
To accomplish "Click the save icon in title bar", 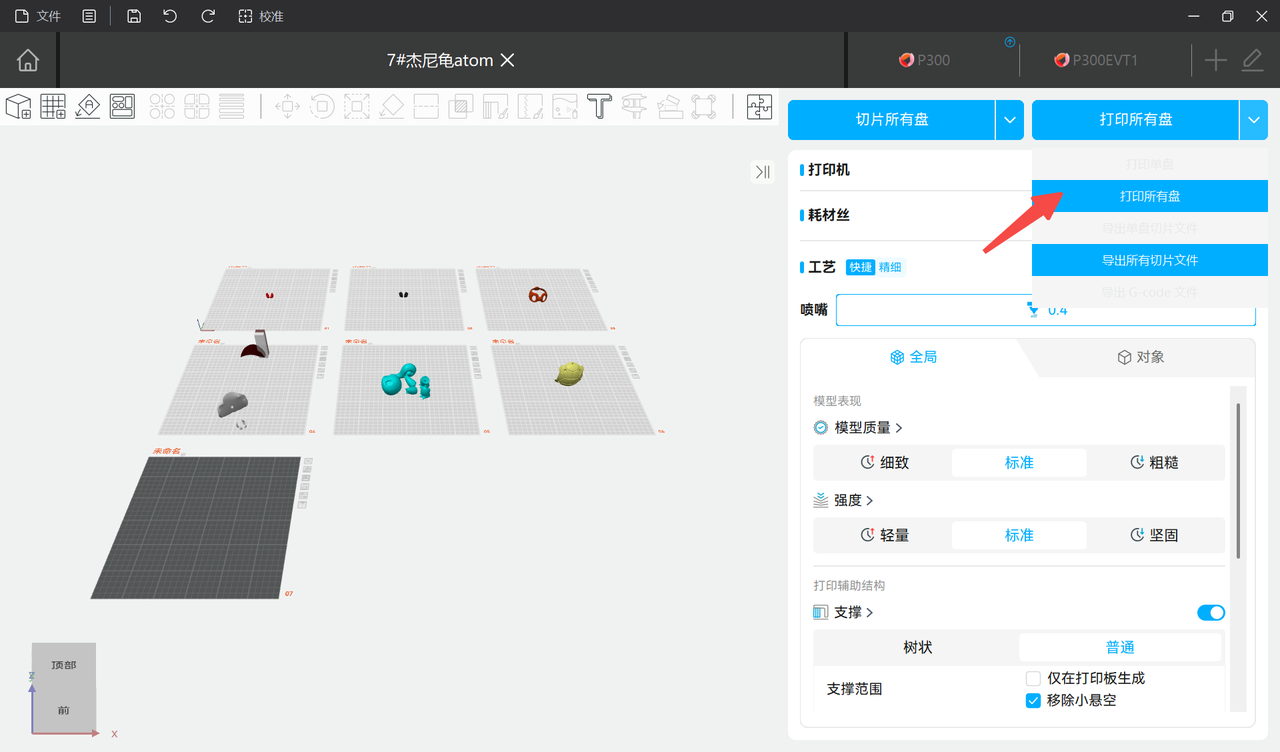I will [134, 16].
